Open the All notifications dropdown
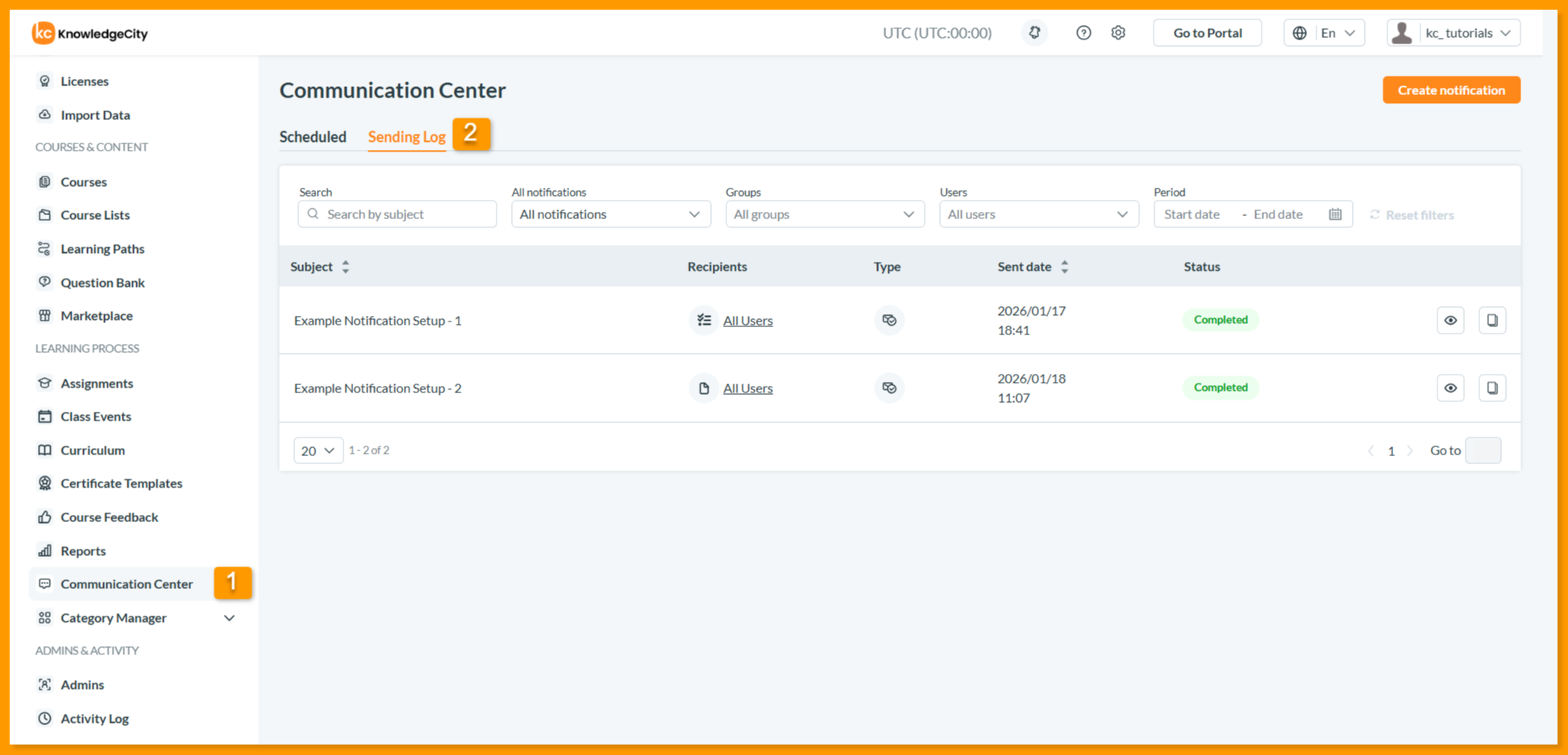Image resolution: width=1568 pixels, height=755 pixels. [x=611, y=214]
